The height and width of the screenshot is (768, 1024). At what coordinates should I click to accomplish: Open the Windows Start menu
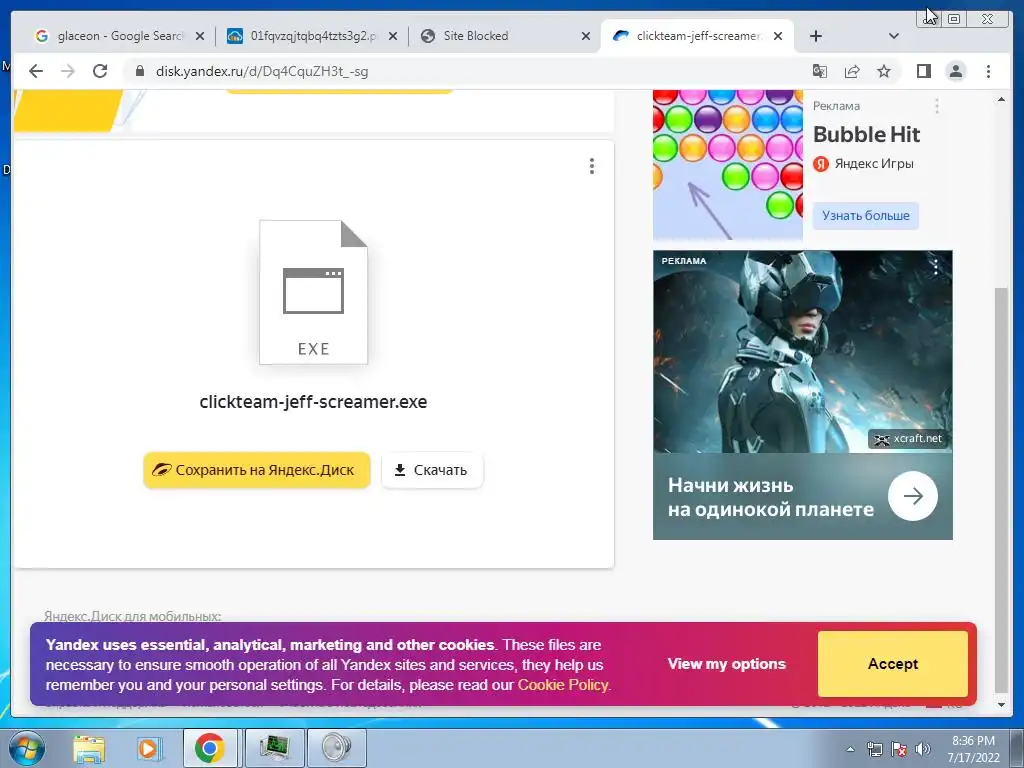27,748
